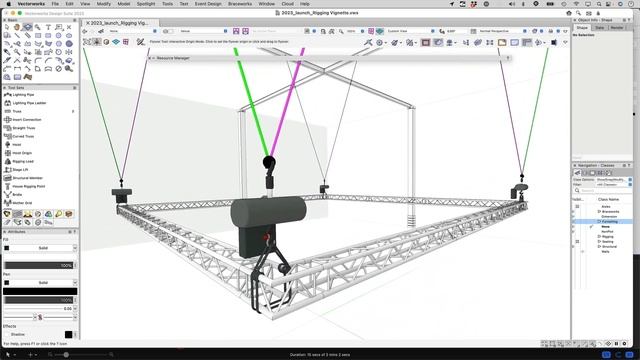Screen dimensions: 640x360
Task: Open the Spotlight menu
Action: click(146, 4)
